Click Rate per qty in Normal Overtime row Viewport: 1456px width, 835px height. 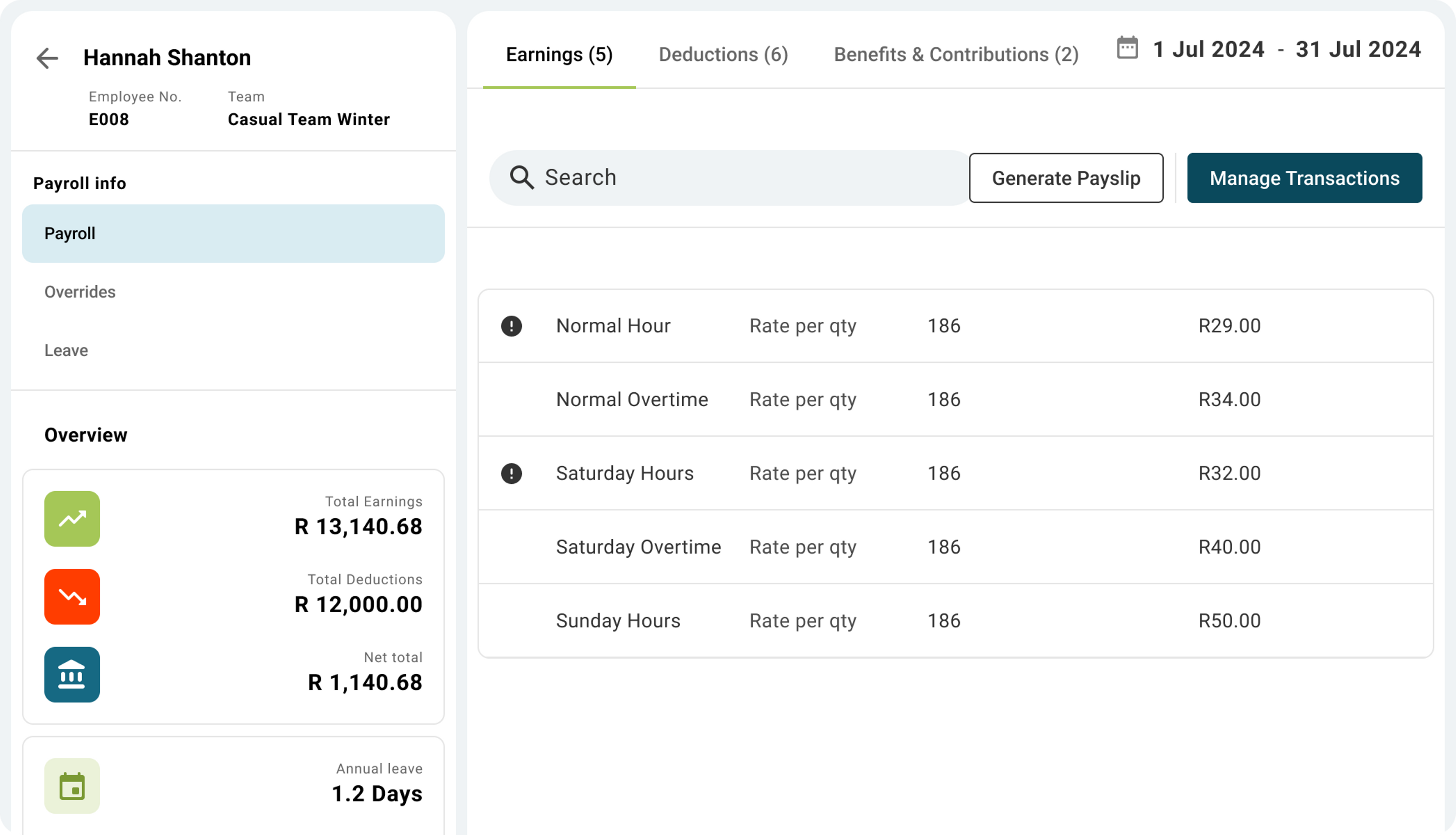pos(803,400)
